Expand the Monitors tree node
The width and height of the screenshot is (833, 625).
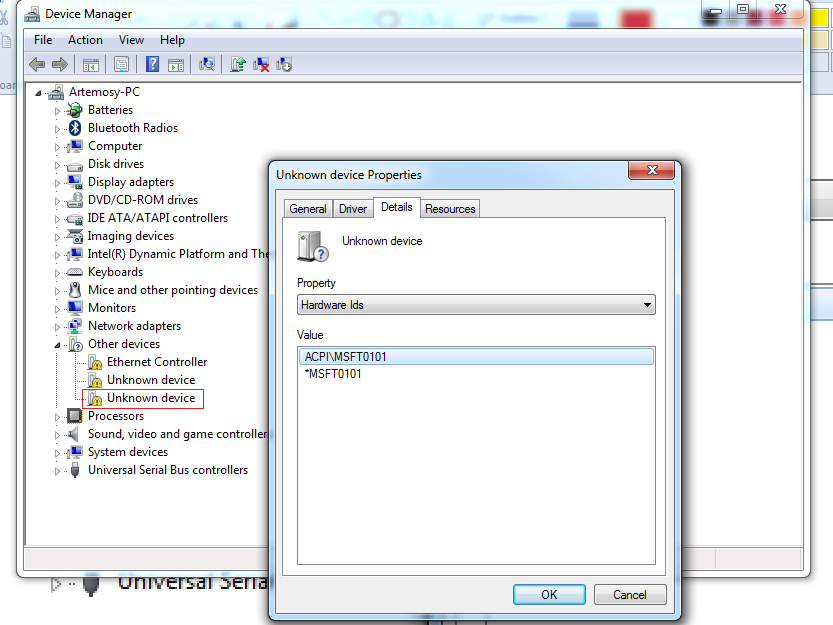57,309
